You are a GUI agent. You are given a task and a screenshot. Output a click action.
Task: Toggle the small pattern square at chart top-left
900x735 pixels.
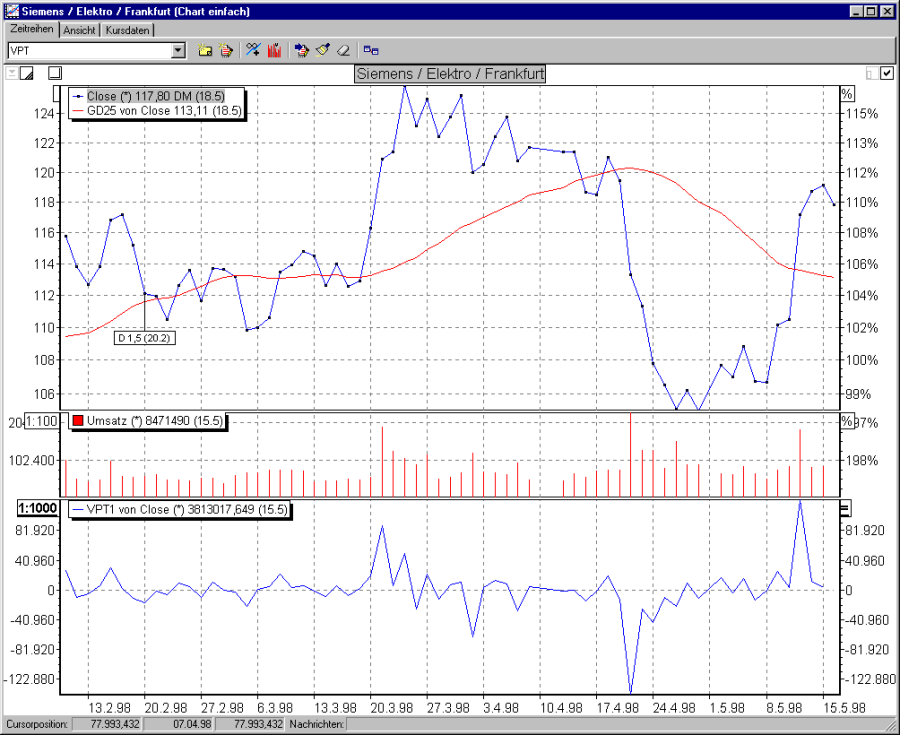26,72
